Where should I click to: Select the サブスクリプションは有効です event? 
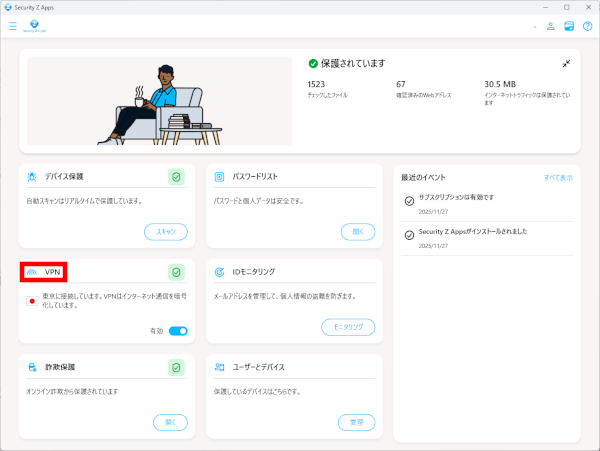pyautogui.click(x=456, y=197)
